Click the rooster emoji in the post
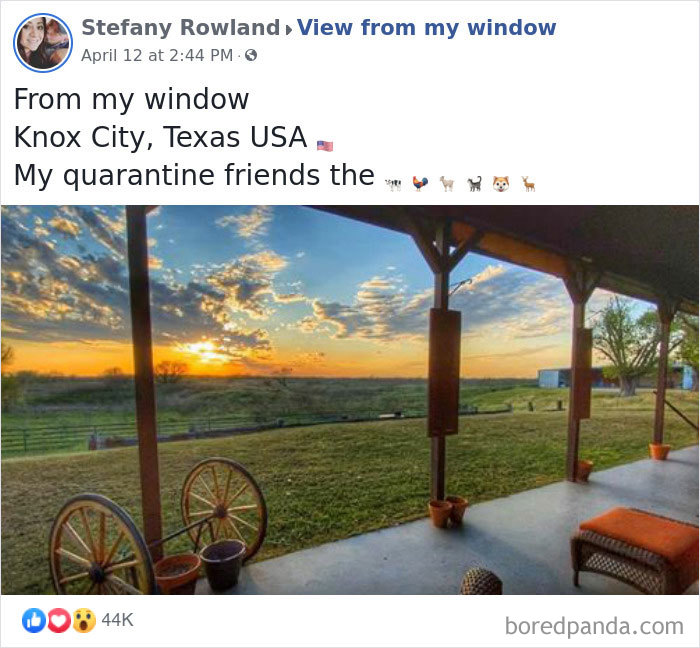 click(420, 183)
